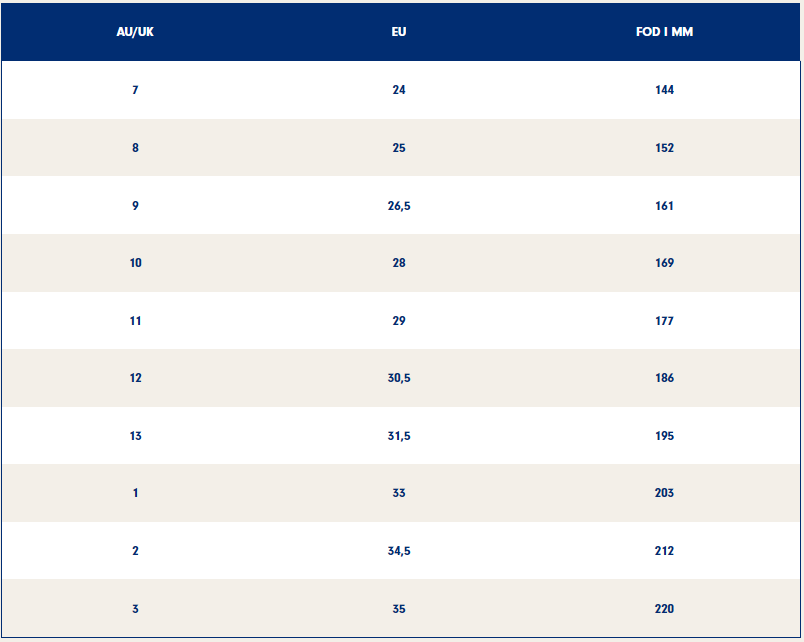Select AU/UK size 10 cell
Image resolution: width=804 pixels, height=642 pixels.
(135, 263)
